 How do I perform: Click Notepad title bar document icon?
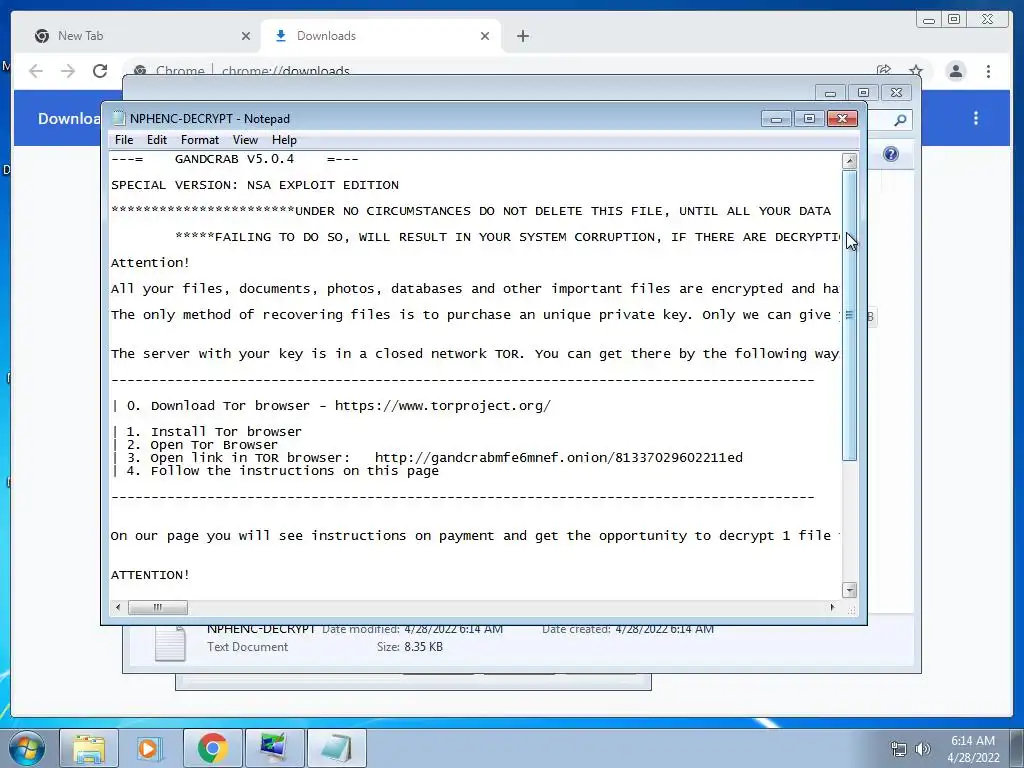[x=118, y=118]
